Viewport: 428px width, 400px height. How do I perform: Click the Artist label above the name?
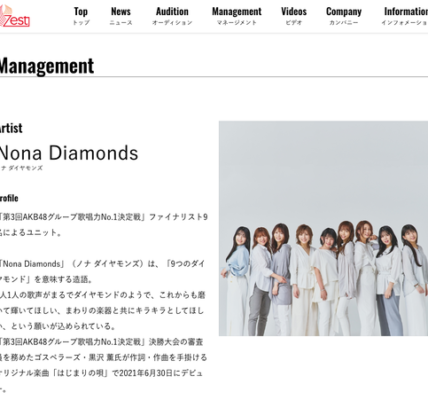[x=11, y=128]
